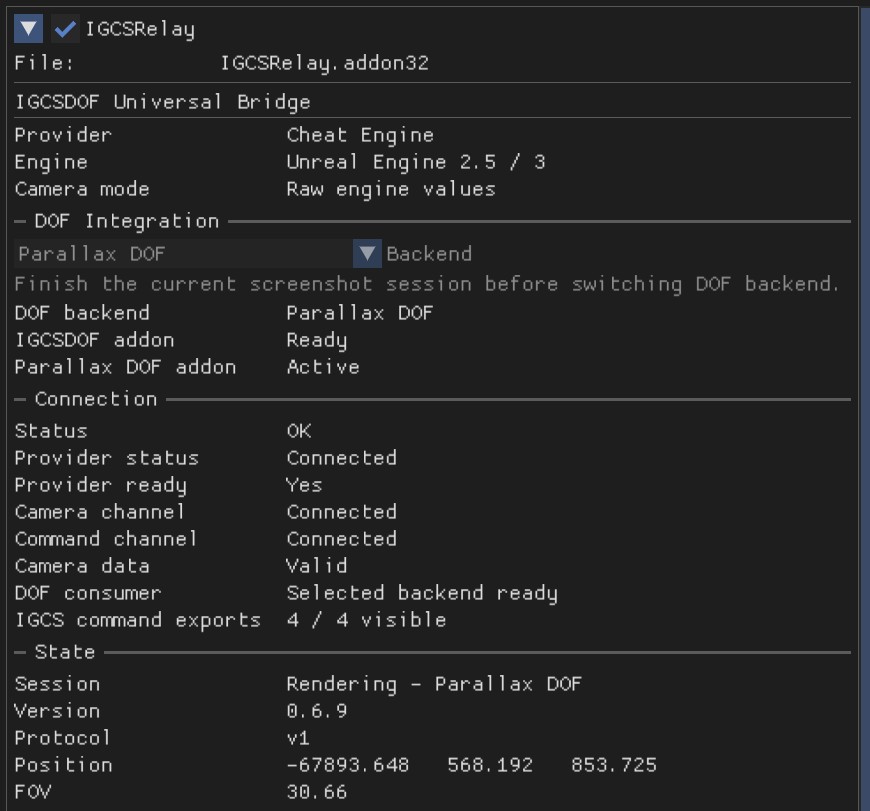Viewport: 870px width, 811px height.
Task: Click the 853.725 position coordinate
Action: [614, 766]
